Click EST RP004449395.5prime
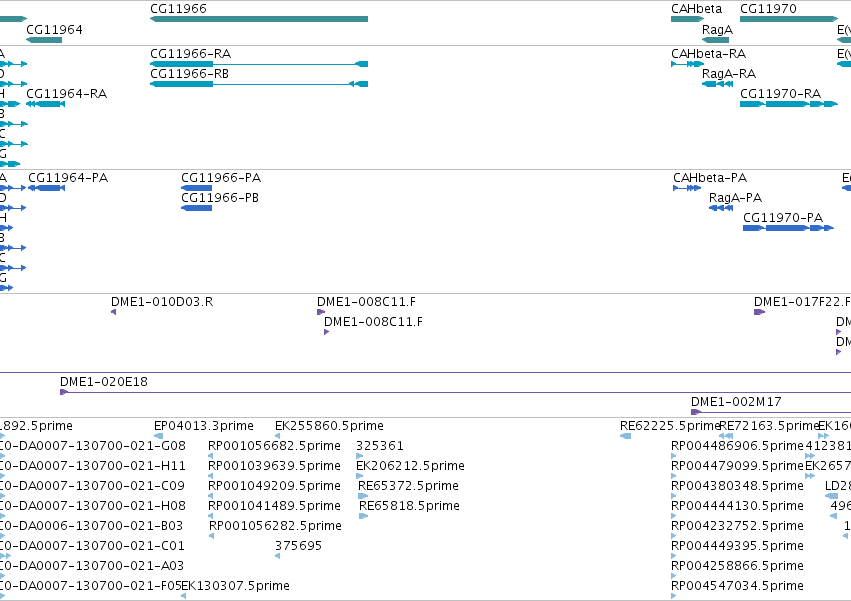Viewport: 851px width, 601px height. (x=674, y=556)
